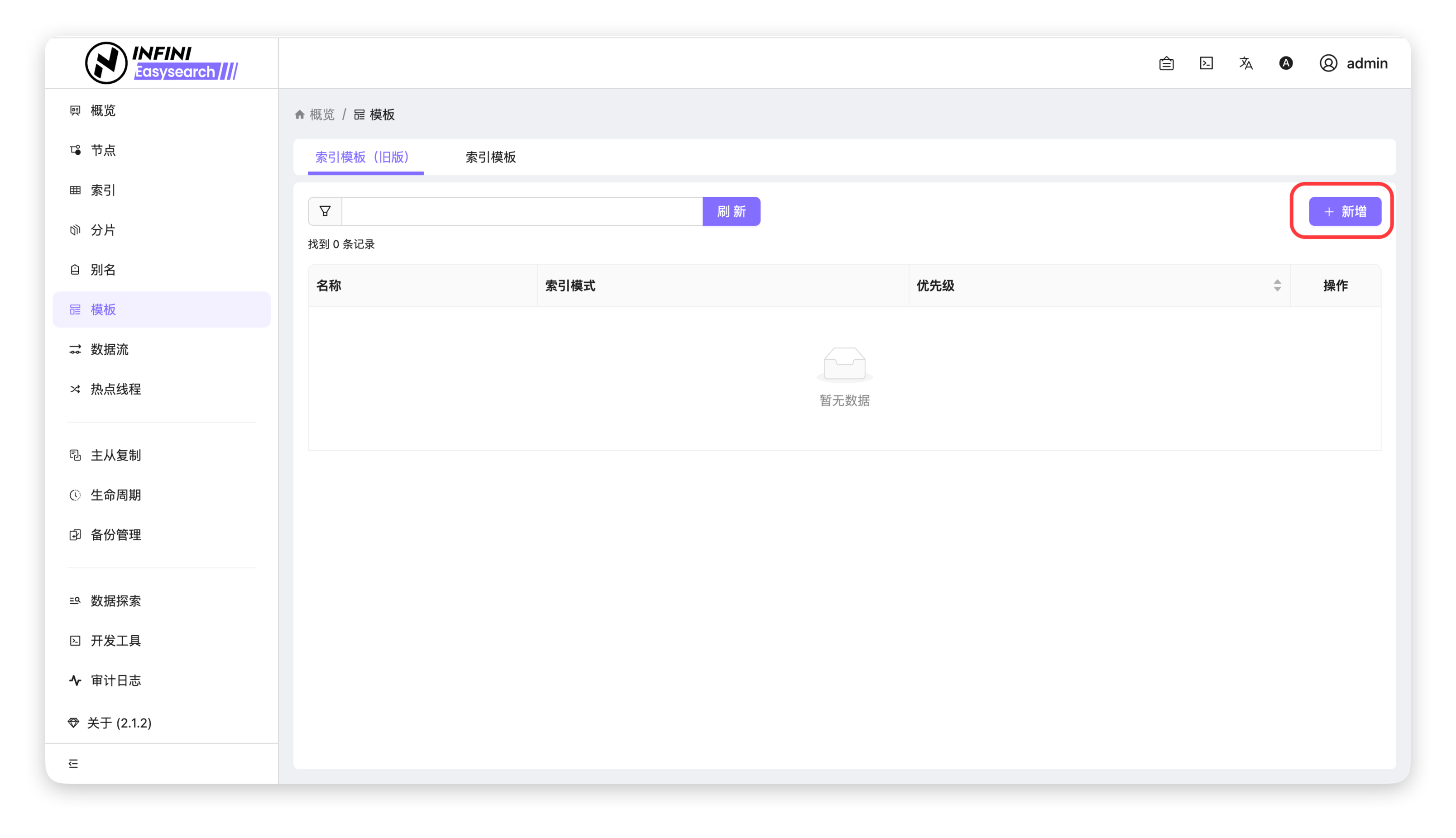The height and width of the screenshot is (838, 1456).
Task: Click the 概览 breadcrumb link
Action: coord(321,114)
